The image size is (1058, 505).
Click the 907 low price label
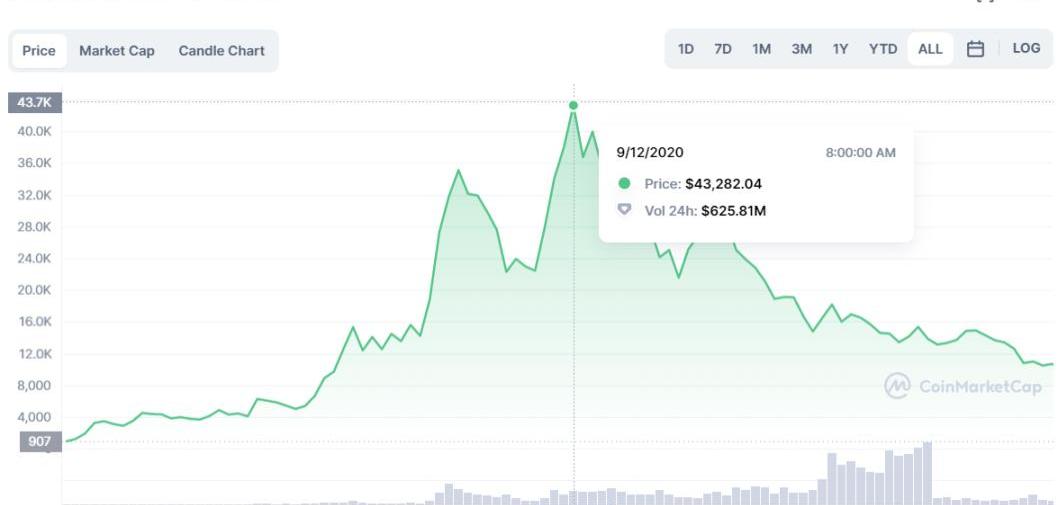coord(34,442)
